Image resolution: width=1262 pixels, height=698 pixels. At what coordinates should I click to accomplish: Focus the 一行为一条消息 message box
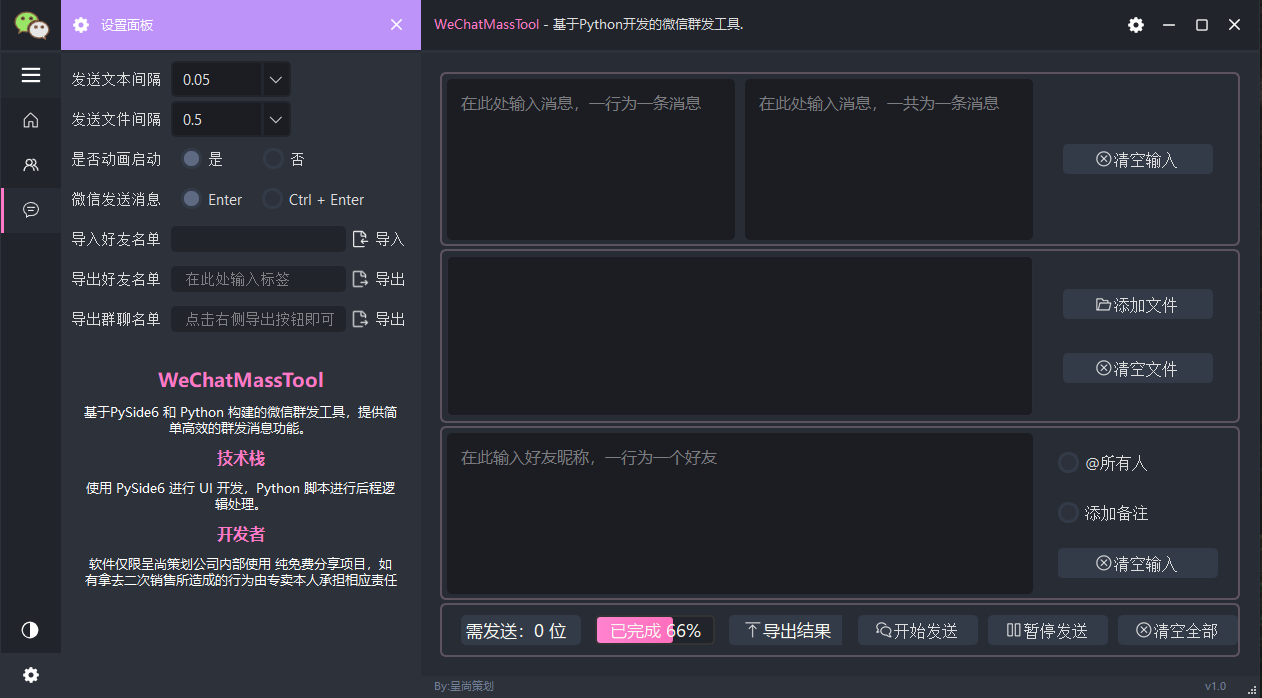coord(591,160)
